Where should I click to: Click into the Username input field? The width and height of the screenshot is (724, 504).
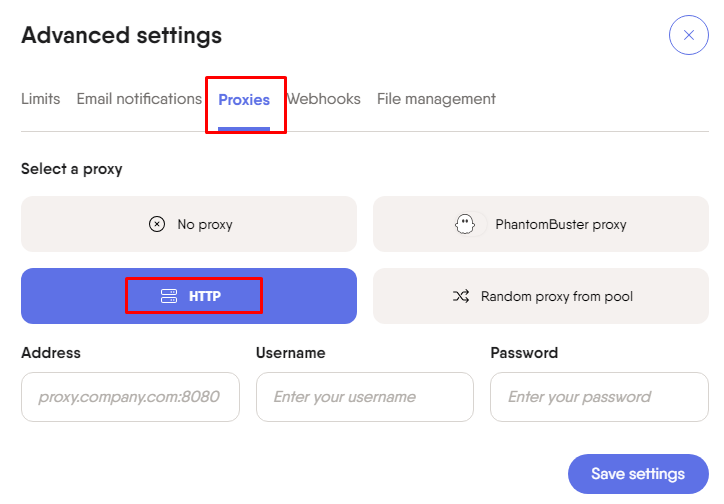tap(365, 397)
